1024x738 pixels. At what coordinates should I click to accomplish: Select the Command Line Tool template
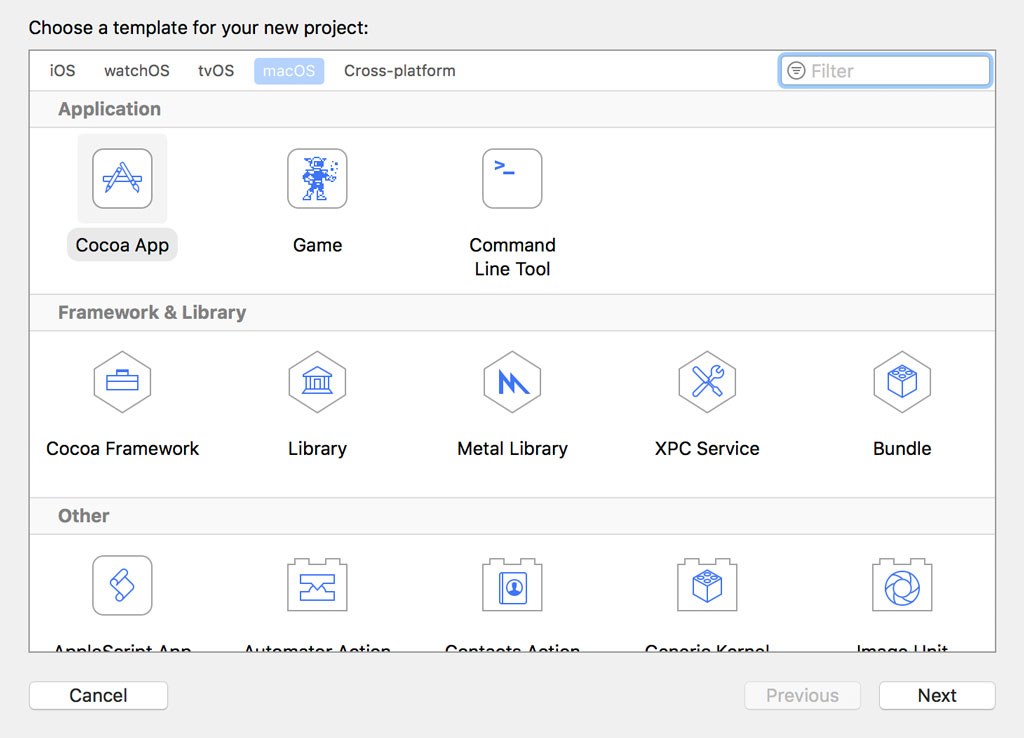[512, 179]
